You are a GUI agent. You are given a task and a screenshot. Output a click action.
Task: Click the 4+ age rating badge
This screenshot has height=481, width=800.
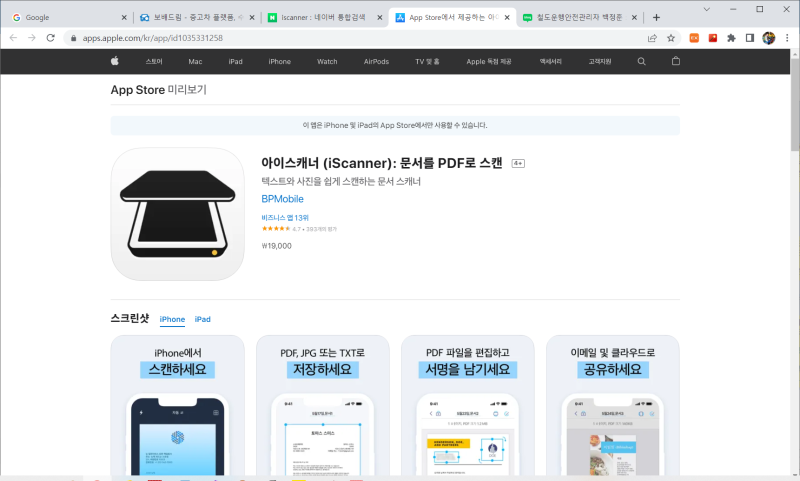[x=518, y=163]
